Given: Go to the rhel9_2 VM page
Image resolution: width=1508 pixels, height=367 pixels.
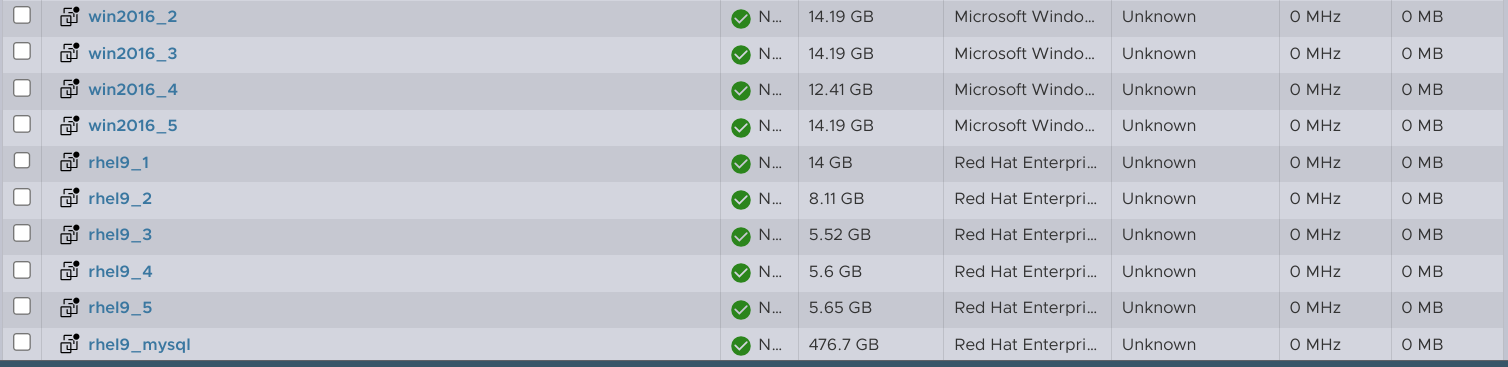Looking at the screenshot, I should (x=120, y=198).
